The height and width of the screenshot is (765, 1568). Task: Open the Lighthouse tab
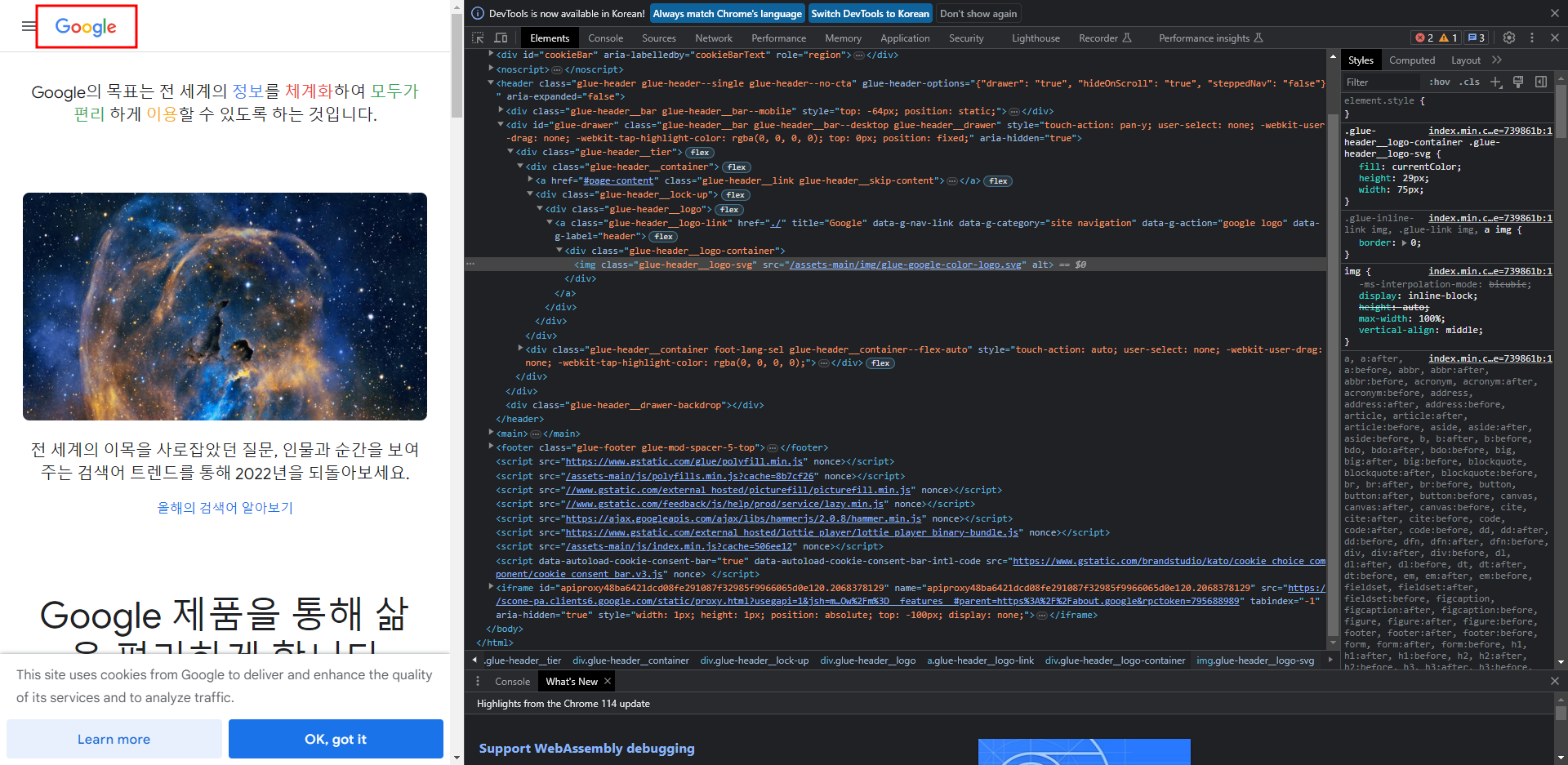[x=1036, y=38]
